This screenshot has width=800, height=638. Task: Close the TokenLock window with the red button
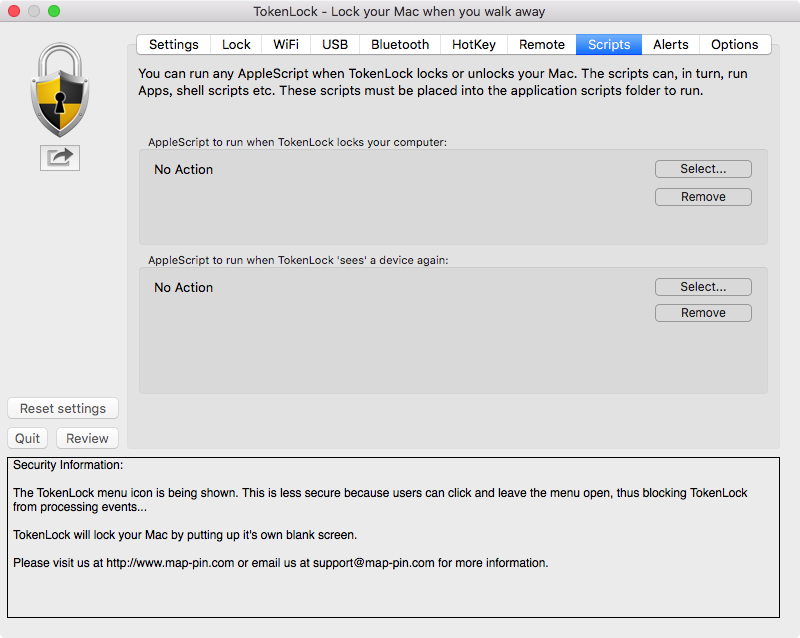click(14, 11)
